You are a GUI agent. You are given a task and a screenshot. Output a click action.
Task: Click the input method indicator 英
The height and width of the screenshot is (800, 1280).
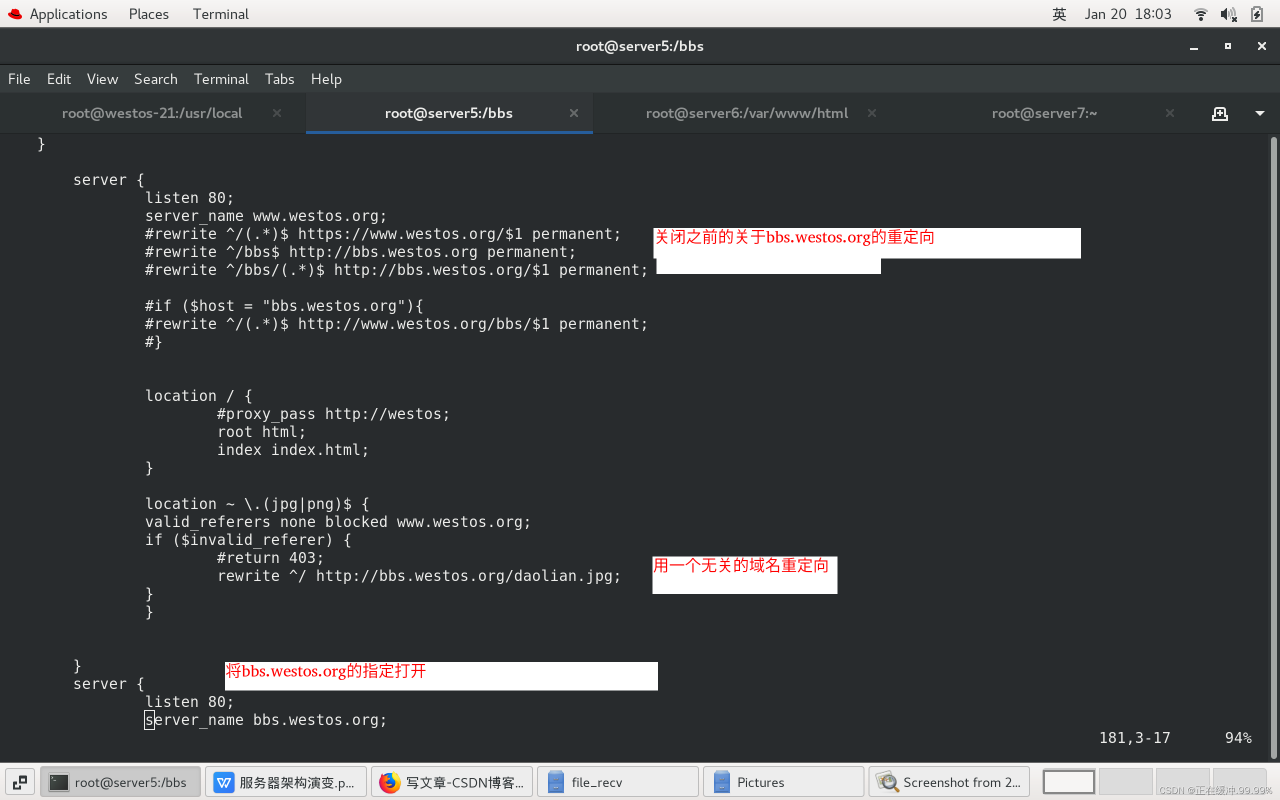1060,14
